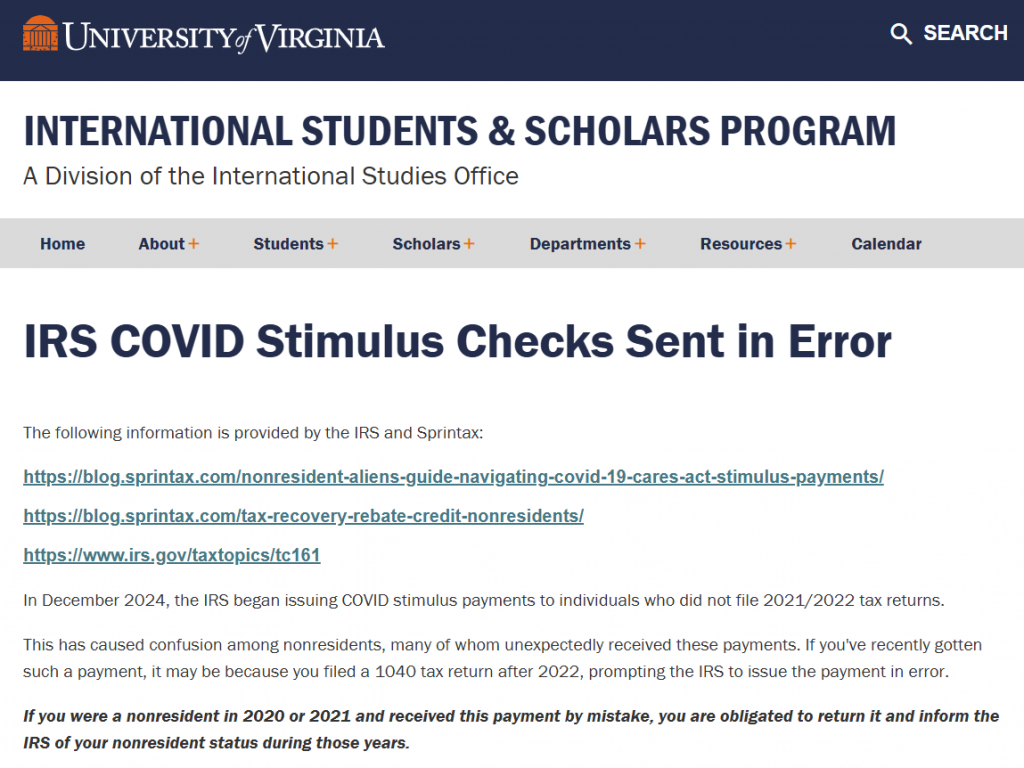Select the Scholars navigation label
This screenshot has height=768, width=1024.
(426, 244)
